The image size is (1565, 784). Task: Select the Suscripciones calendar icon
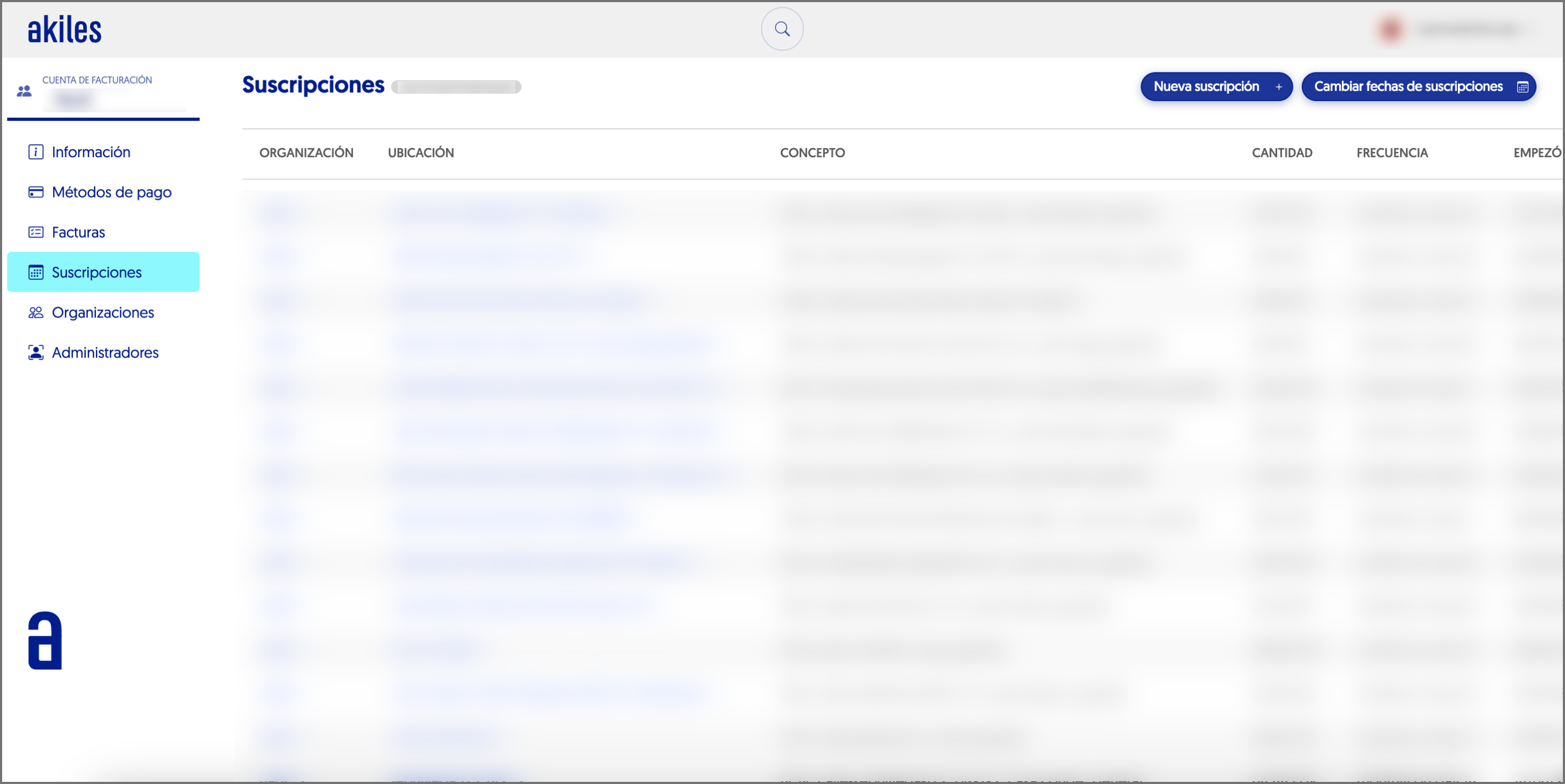[35, 272]
